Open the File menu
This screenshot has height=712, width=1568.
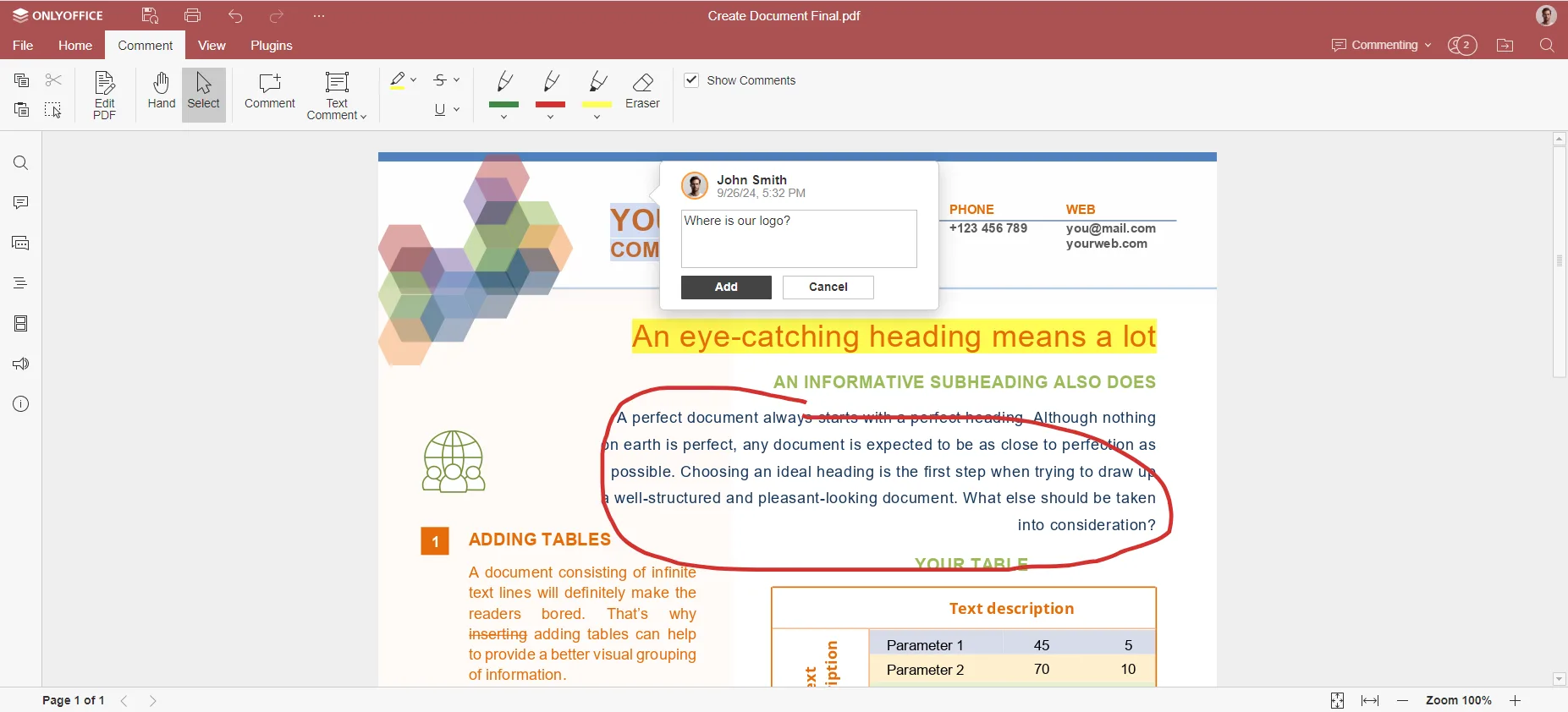click(23, 46)
